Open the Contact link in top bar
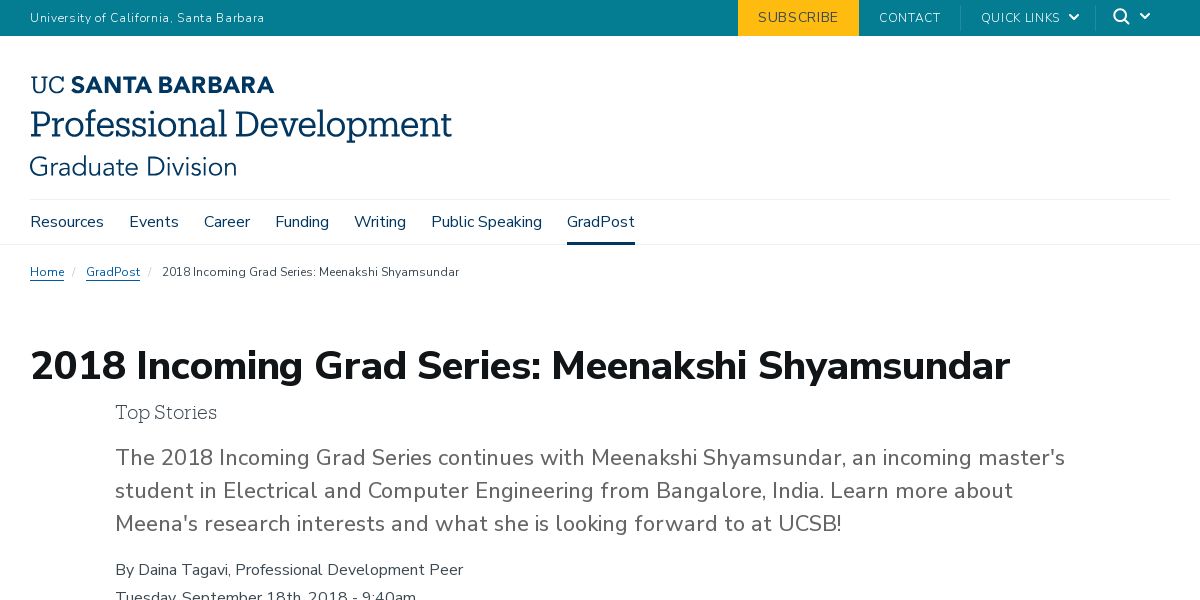The image size is (1200, 600). 909,18
